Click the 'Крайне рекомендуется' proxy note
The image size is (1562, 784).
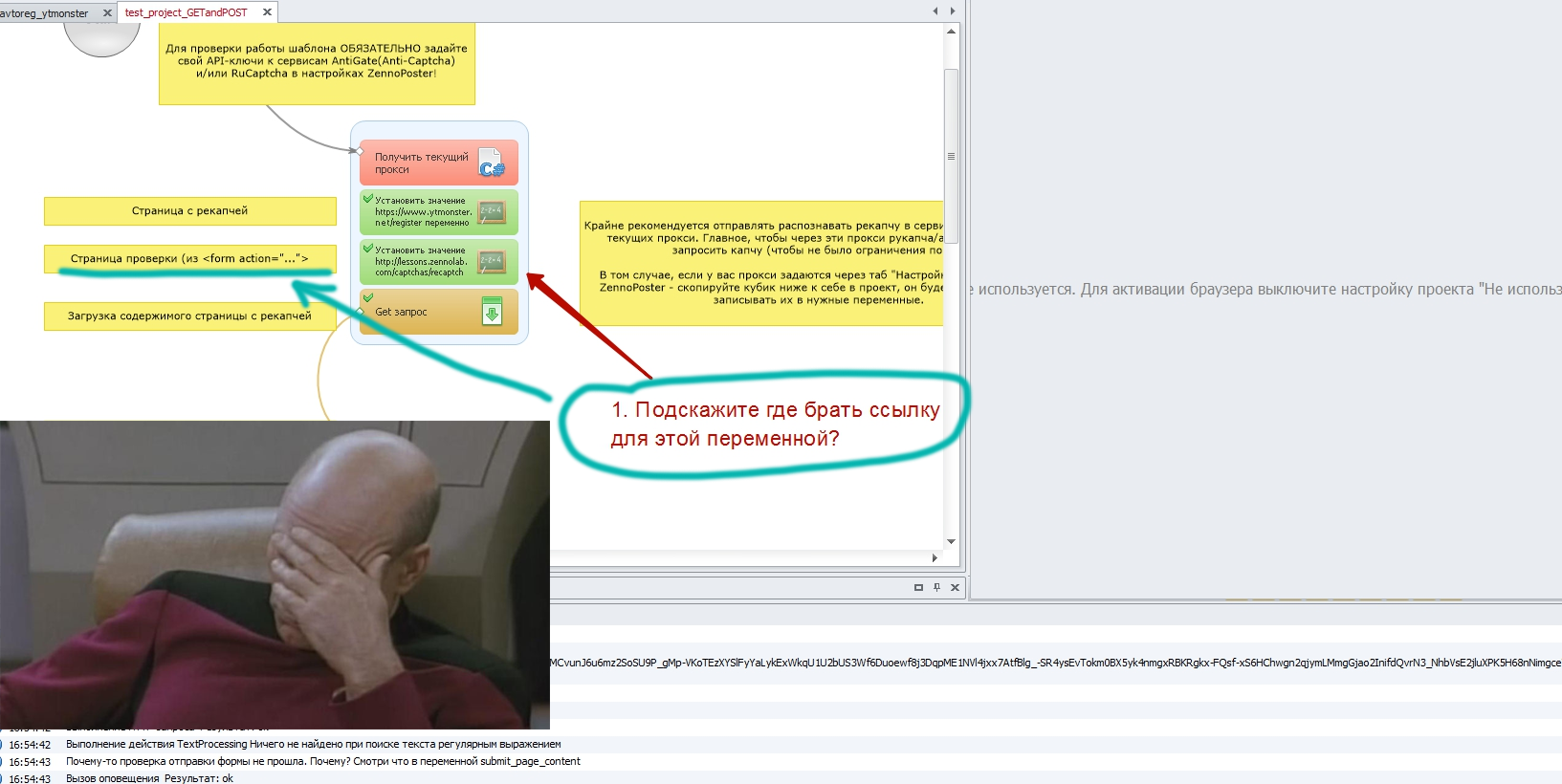[x=762, y=263]
